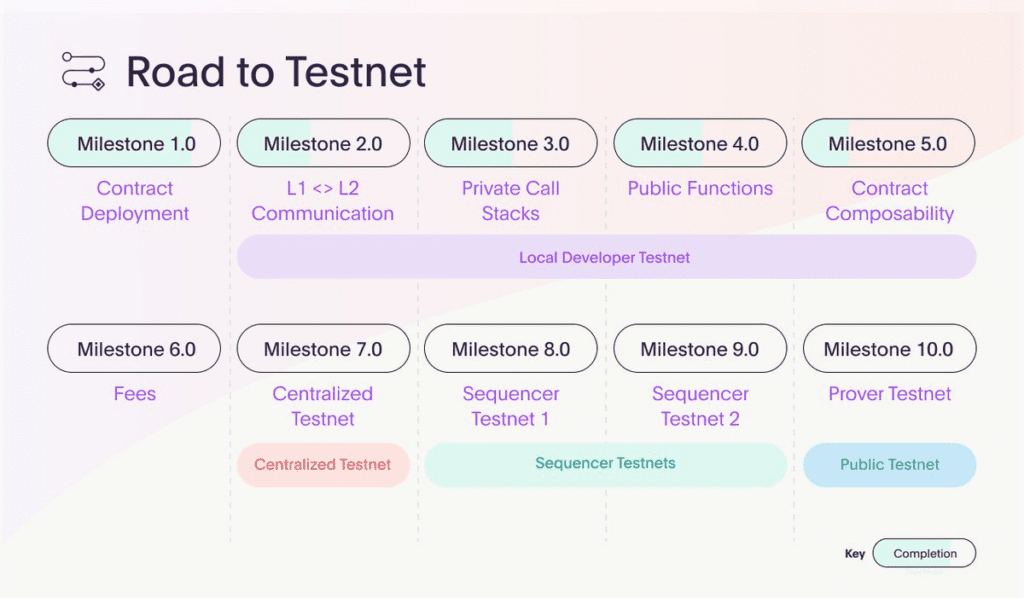Select the Milestone 9.0 pill

pyautogui.click(x=700, y=349)
